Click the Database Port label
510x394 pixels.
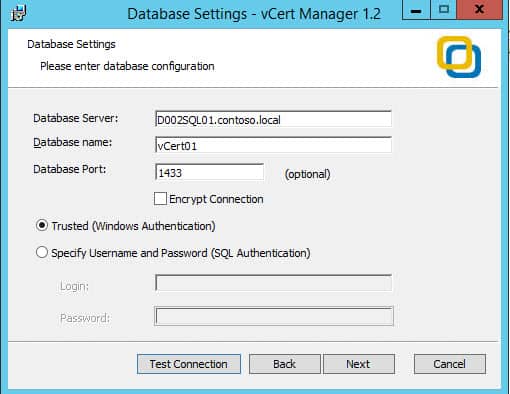coord(70,169)
